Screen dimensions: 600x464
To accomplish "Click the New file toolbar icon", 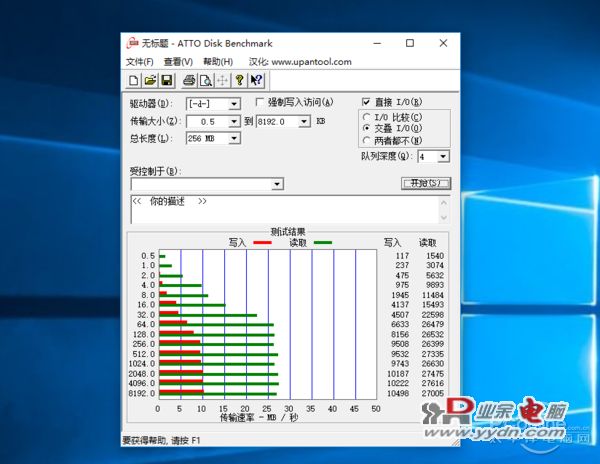I will coord(134,80).
